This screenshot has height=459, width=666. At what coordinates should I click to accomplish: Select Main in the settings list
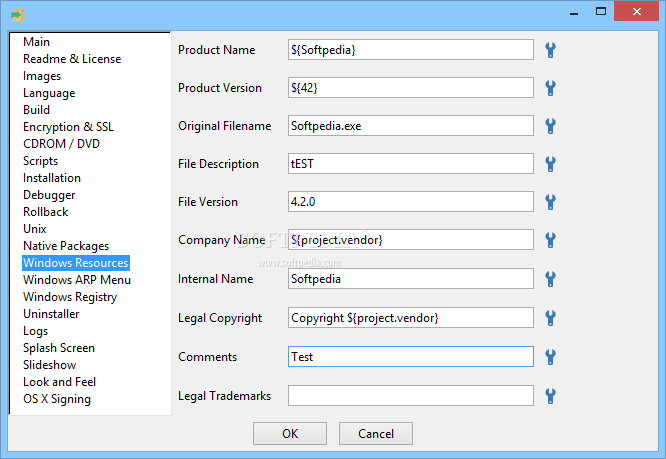point(37,42)
